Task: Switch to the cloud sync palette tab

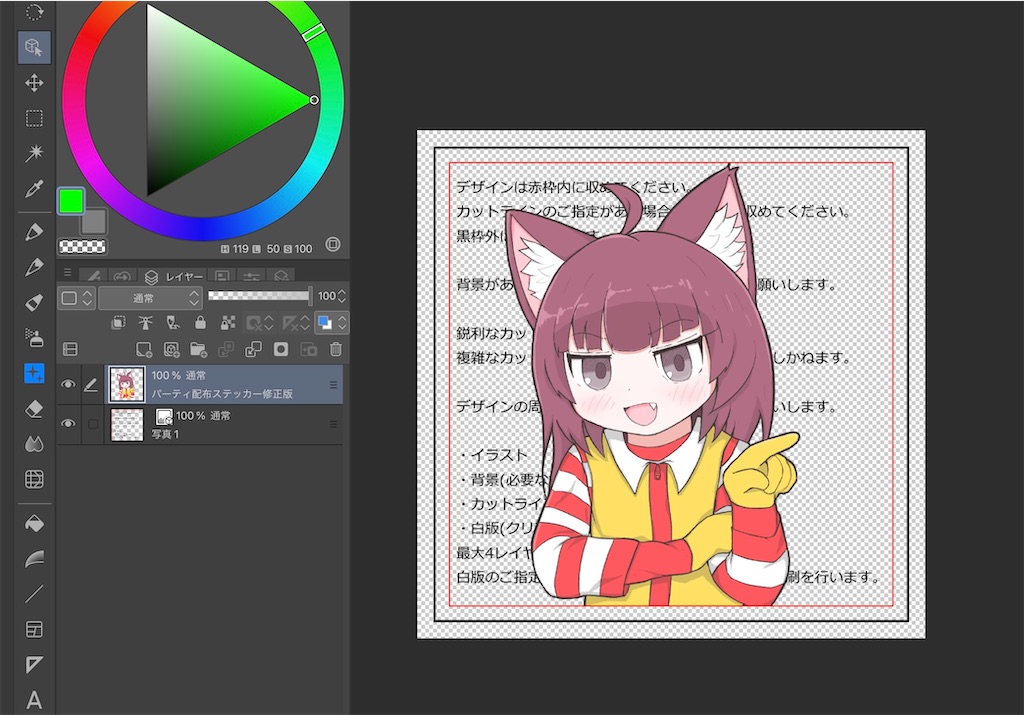Action: [x=123, y=276]
